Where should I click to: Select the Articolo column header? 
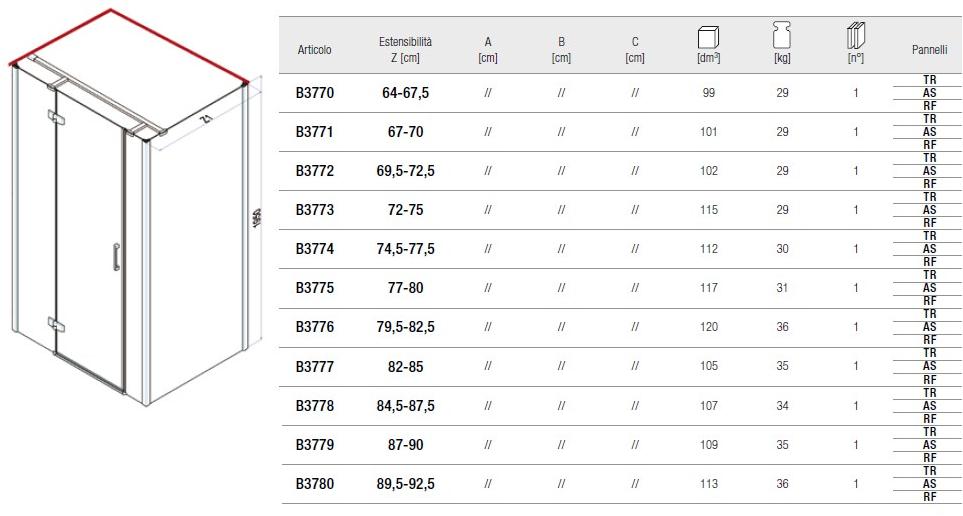(x=314, y=49)
